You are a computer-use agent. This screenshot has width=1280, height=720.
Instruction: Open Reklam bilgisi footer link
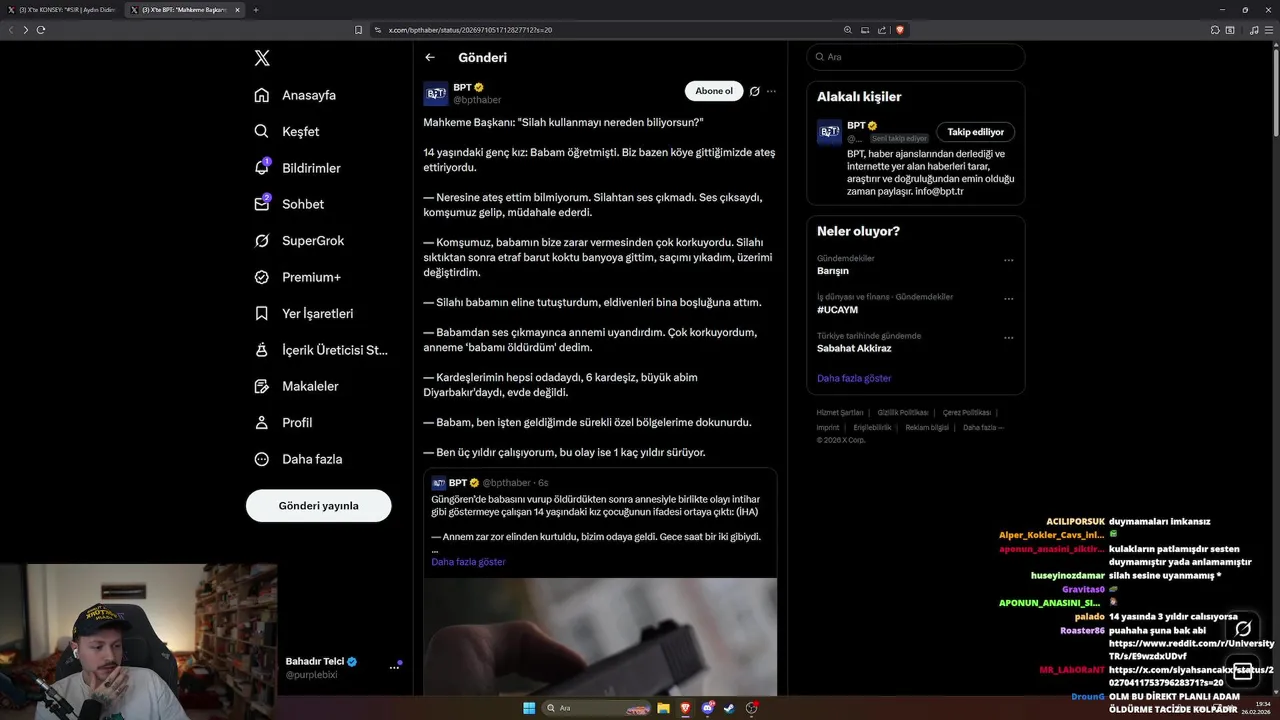pyautogui.click(x=927, y=427)
